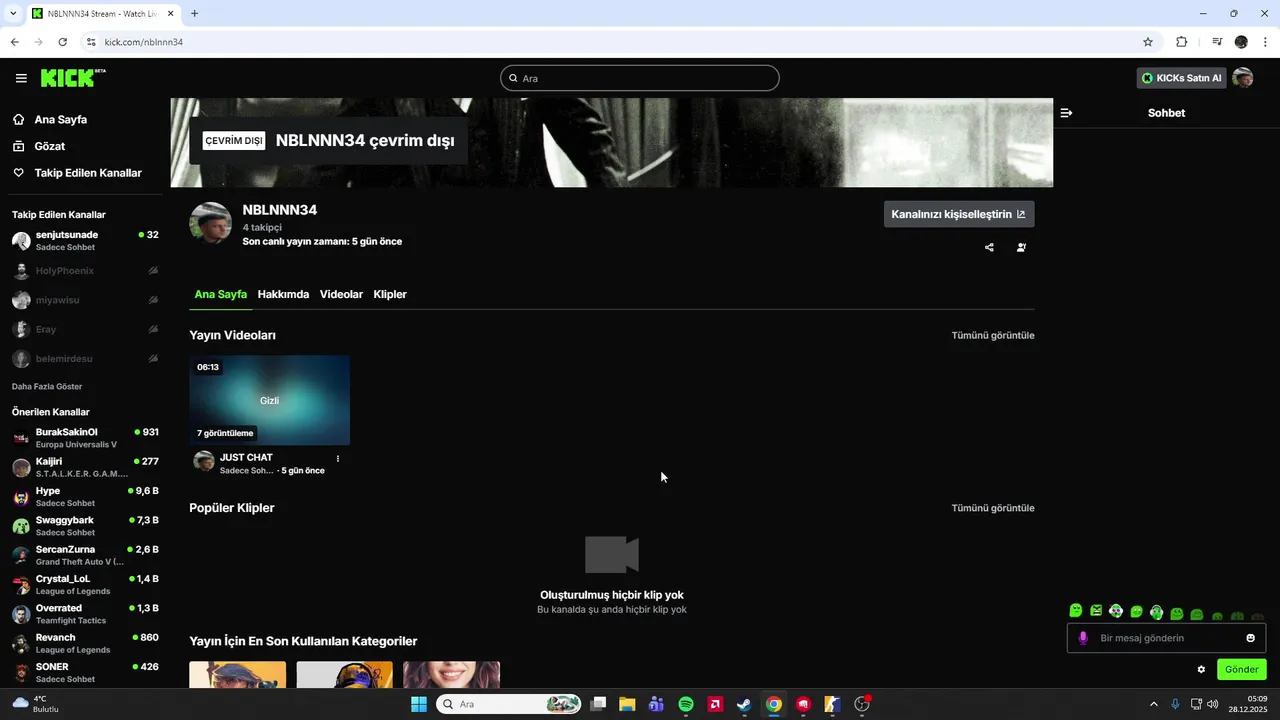
Task: Open File Explorer from the taskbar
Action: tap(627, 704)
